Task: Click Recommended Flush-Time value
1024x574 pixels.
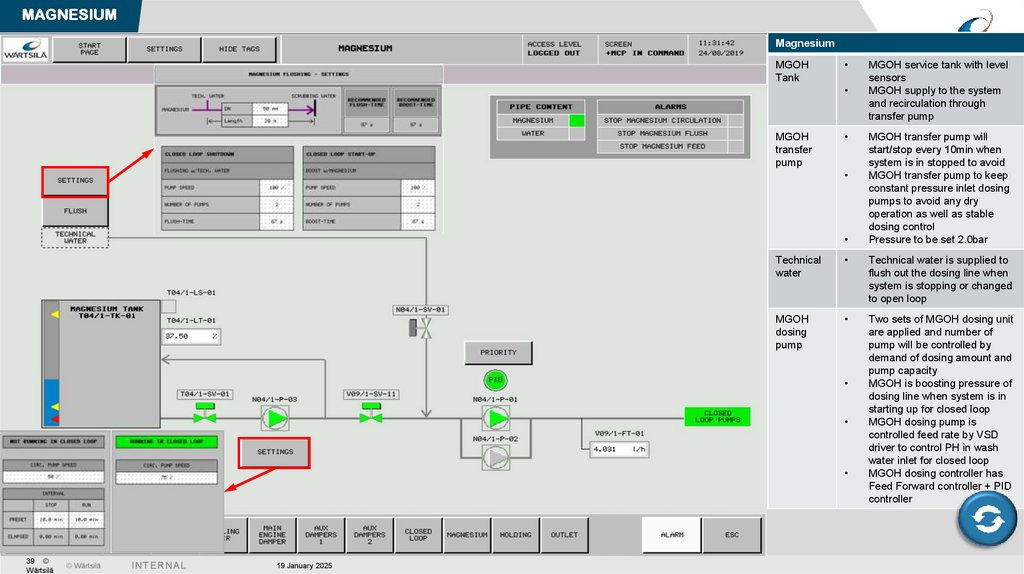Action: pyautogui.click(x=367, y=125)
